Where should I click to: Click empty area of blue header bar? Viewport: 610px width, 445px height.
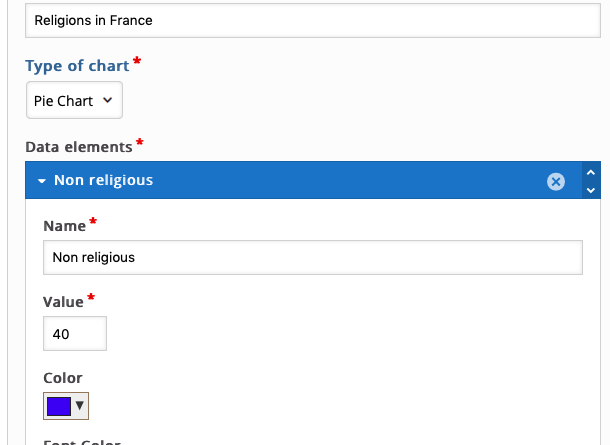[x=350, y=180]
